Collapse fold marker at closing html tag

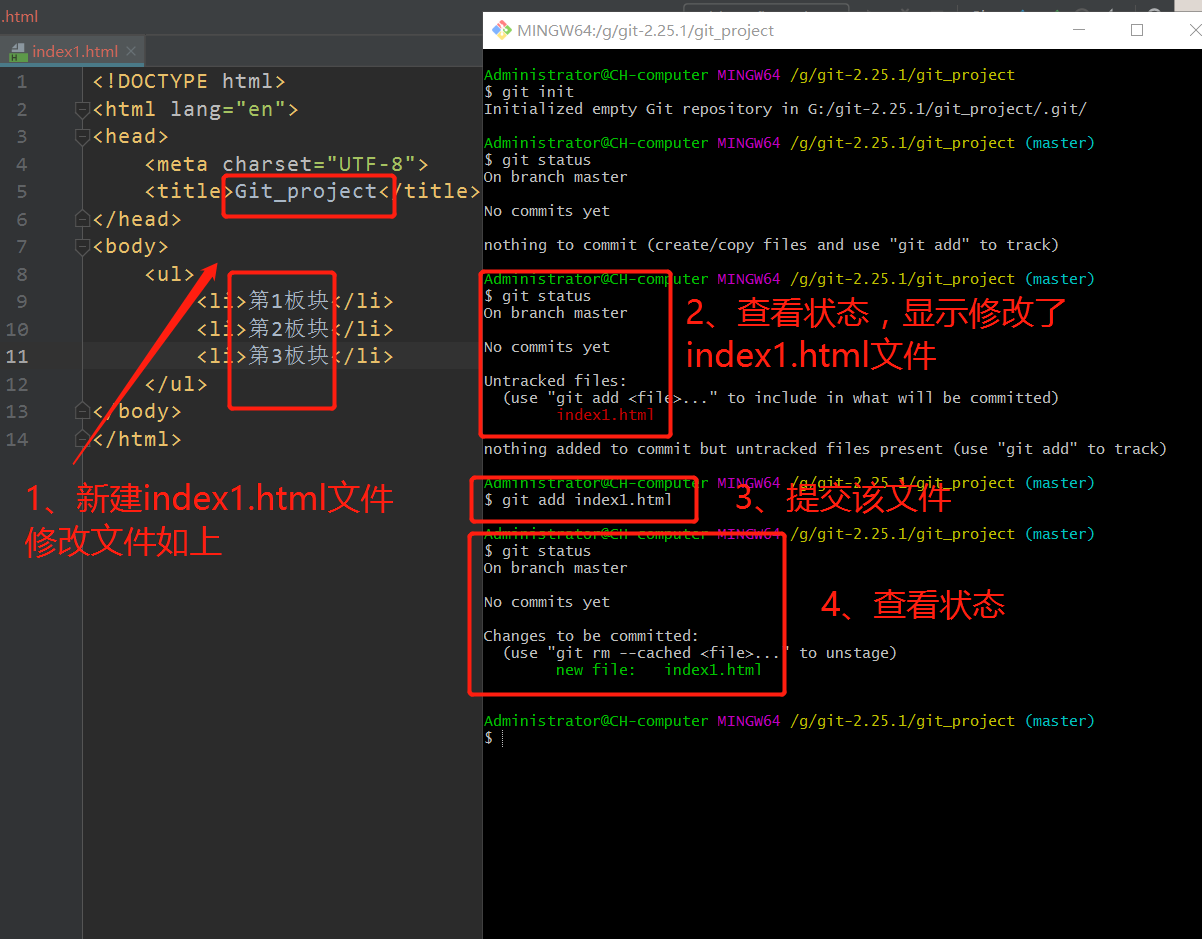click(x=83, y=439)
